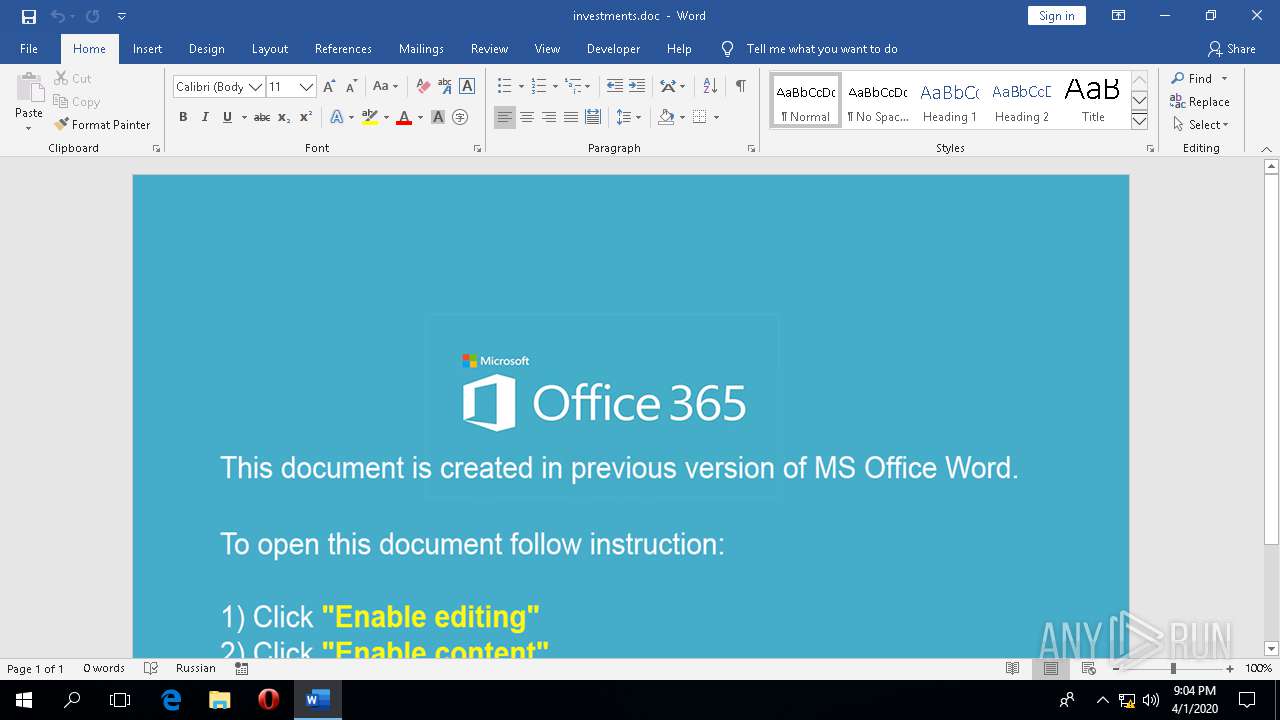Apply strikethrough formatting

262,117
